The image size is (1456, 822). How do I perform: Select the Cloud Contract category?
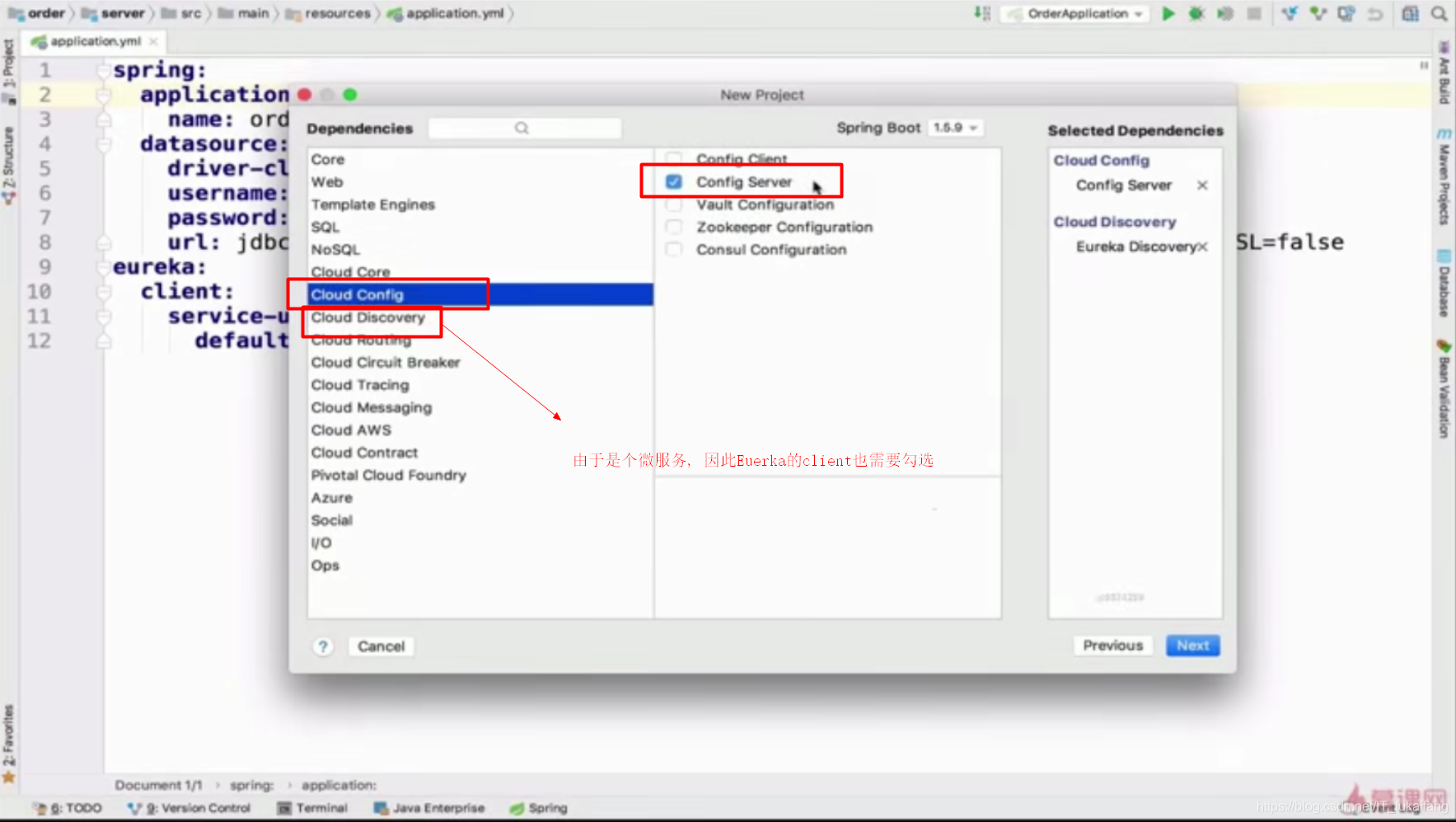tap(480, 453)
